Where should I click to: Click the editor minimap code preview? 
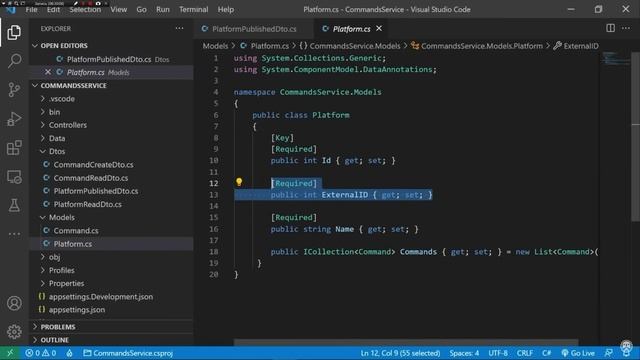(616, 59)
